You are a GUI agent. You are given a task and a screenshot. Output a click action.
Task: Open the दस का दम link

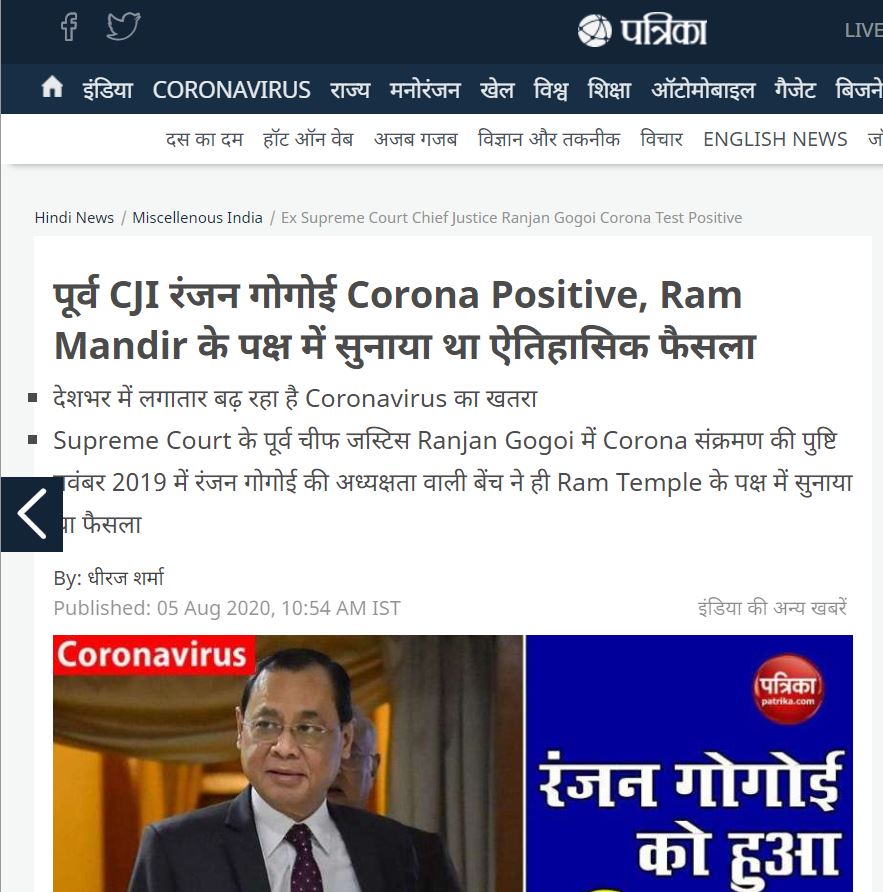tap(204, 139)
